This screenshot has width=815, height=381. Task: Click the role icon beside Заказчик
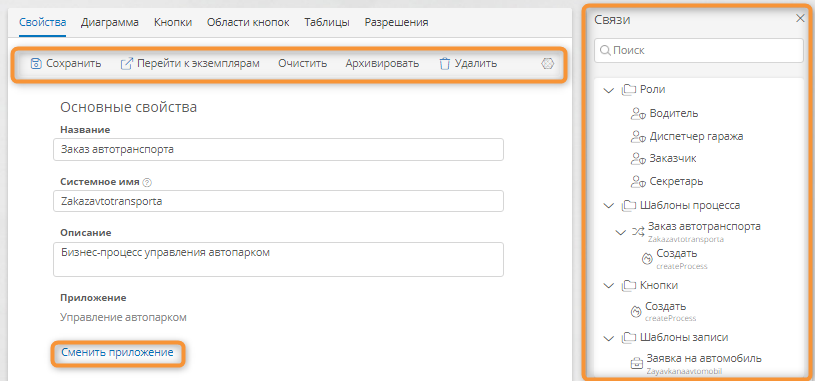click(638, 159)
